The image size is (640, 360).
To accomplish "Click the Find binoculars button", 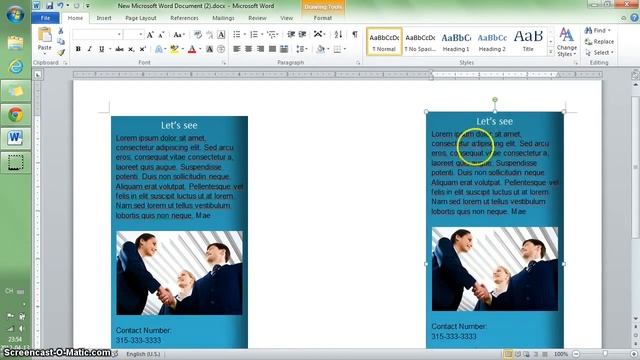I will pos(597,31).
